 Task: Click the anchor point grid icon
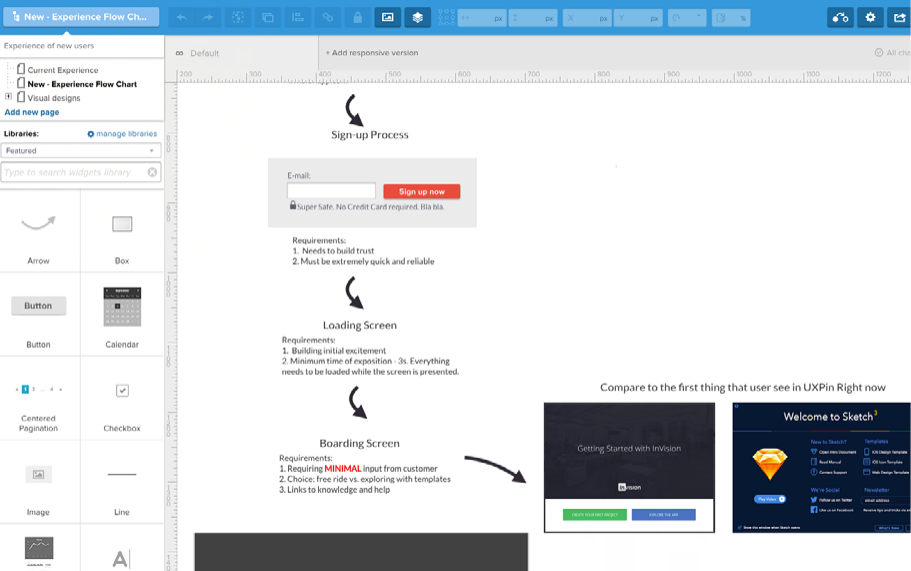(x=446, y=17)
